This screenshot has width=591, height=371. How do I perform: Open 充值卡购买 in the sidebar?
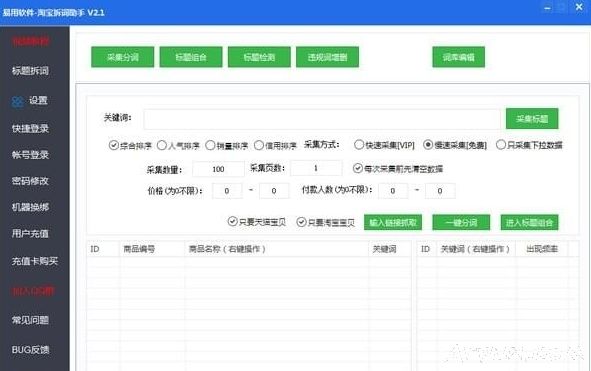[35, 261]
